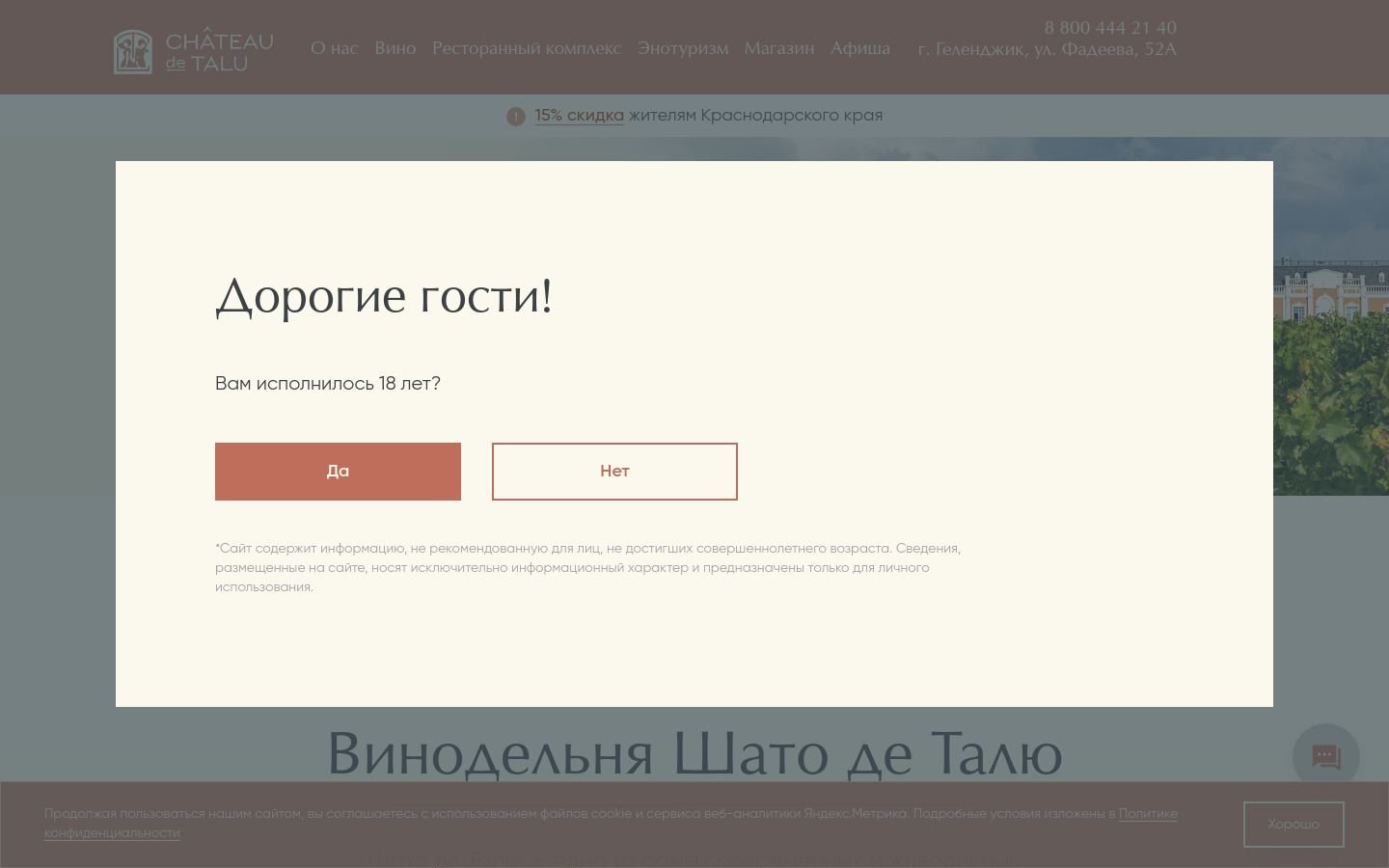Screen dimensions: 1389x868
Task: Click the age disclaimer starting with *Сайт содержит
Action: (588, 567)
